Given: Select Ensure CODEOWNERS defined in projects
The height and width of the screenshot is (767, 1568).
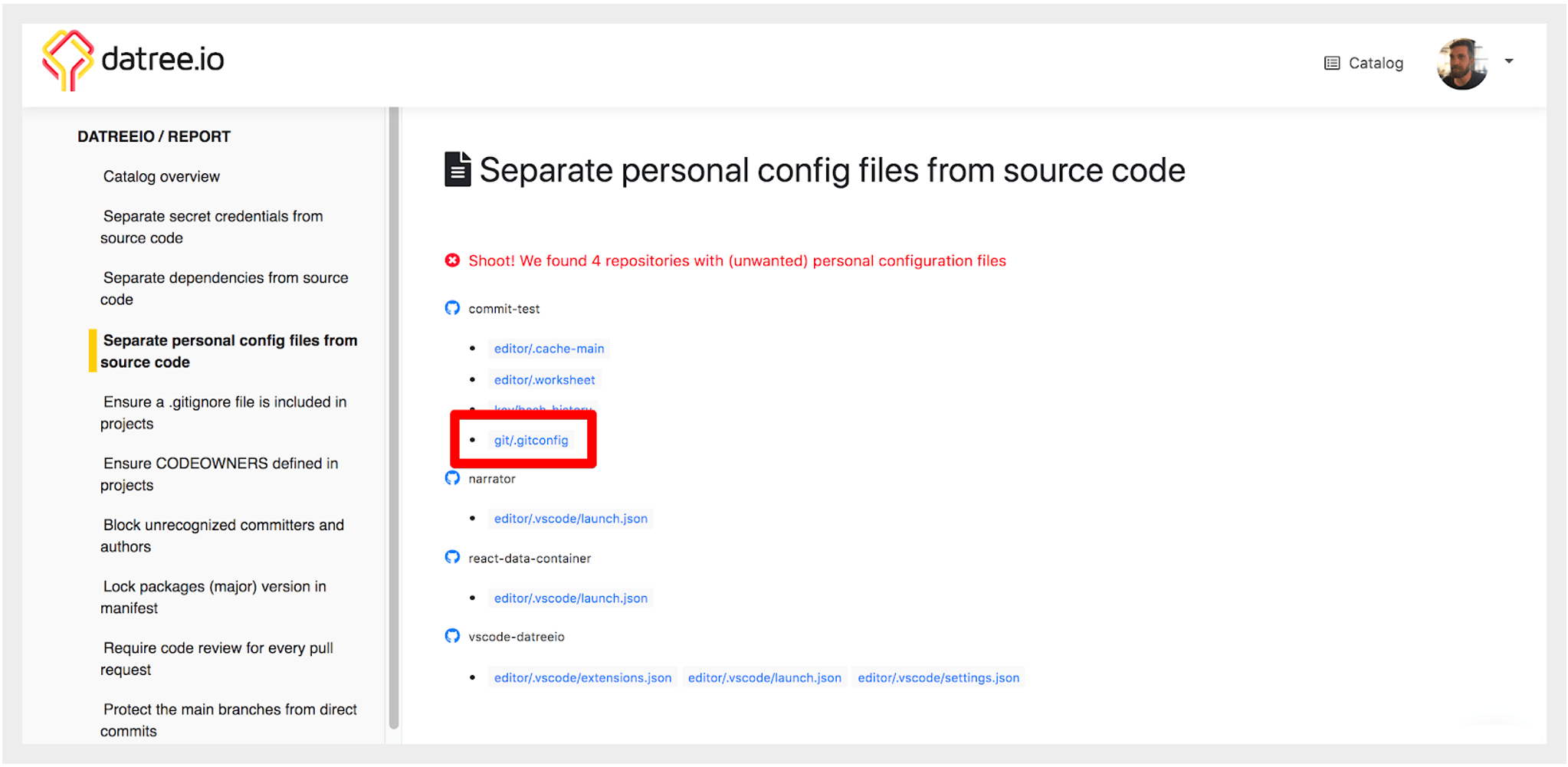Looking at the screenshot, I should click(219, 474).
